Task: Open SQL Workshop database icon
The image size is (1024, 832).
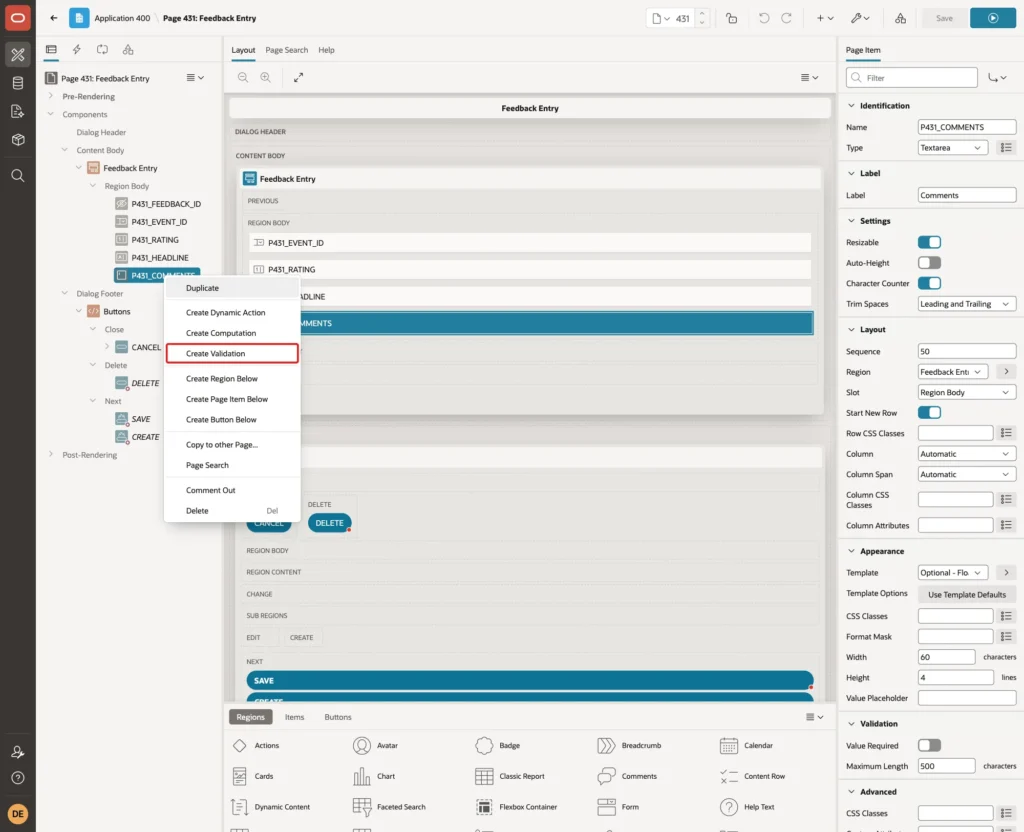Action: coord(18,83)
